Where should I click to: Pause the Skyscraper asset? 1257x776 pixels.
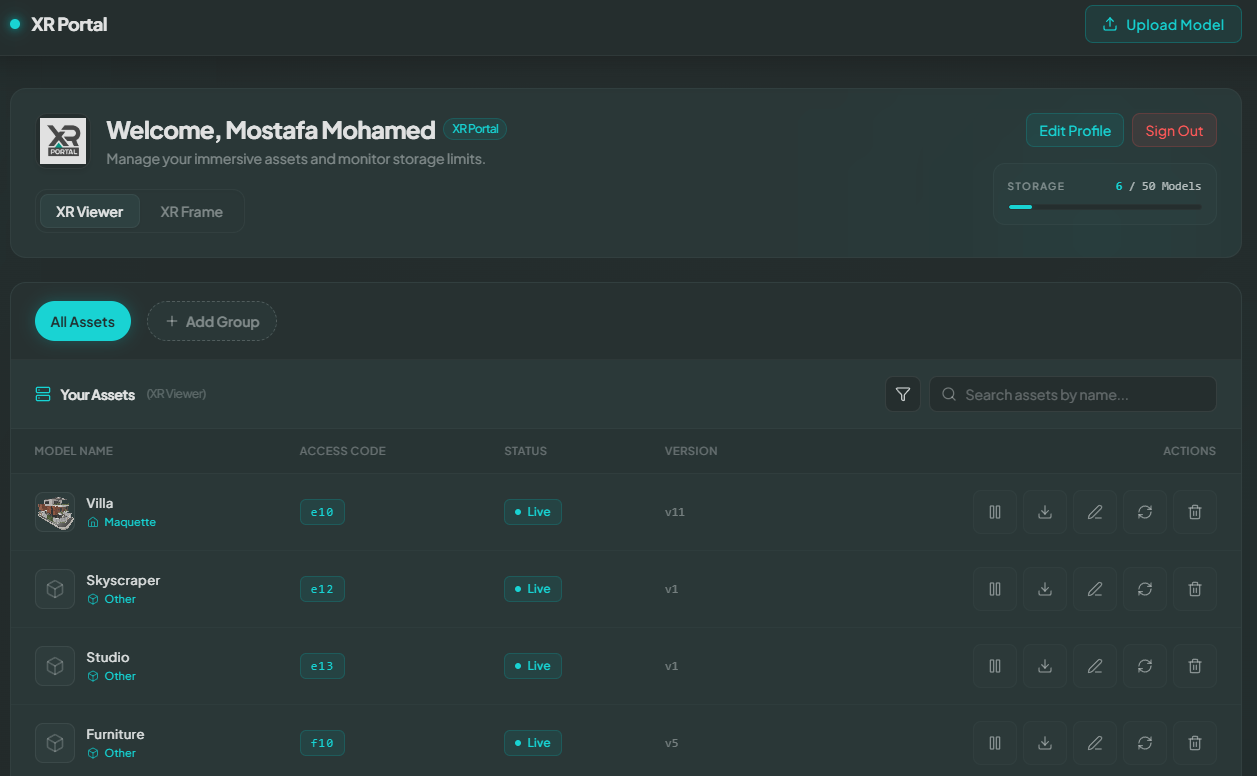995,589
